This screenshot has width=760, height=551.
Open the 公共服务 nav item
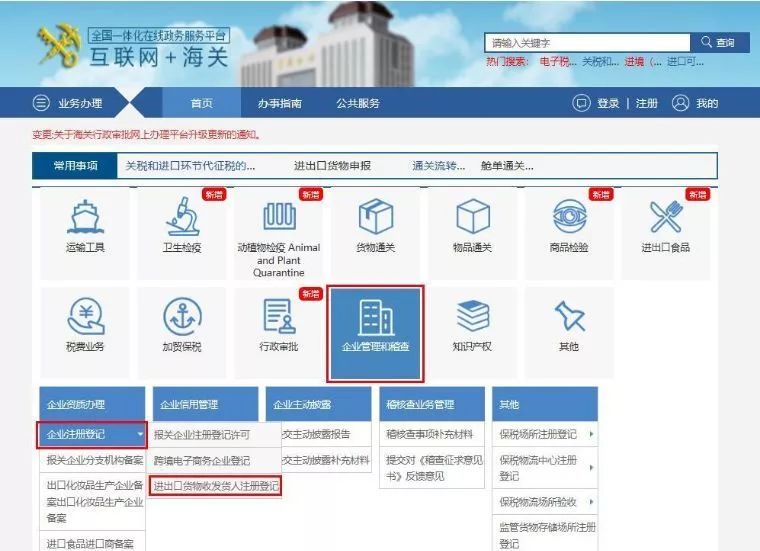tap(357, 103)
